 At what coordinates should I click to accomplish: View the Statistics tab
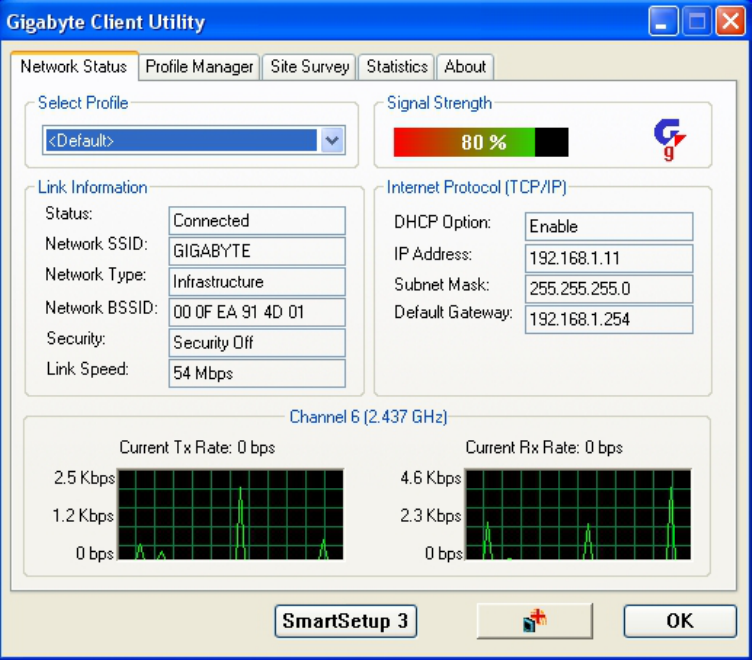pos(397,67)
